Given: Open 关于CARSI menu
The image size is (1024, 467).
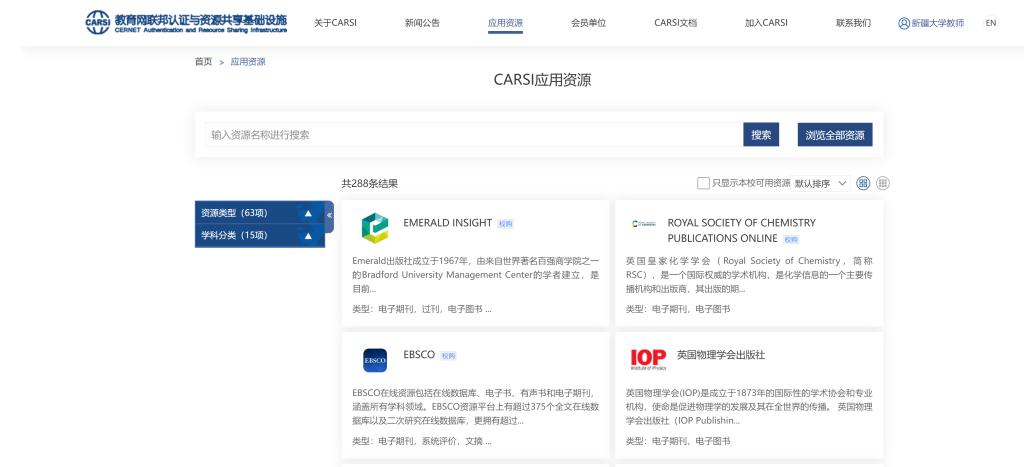Looking at the screenshot, I should pyautogui.click(x=335, y=23).
